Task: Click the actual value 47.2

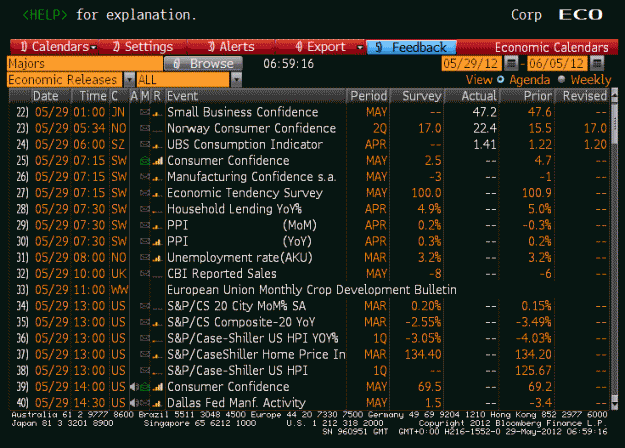Action: pyautogui.click(x=484, y=112)
